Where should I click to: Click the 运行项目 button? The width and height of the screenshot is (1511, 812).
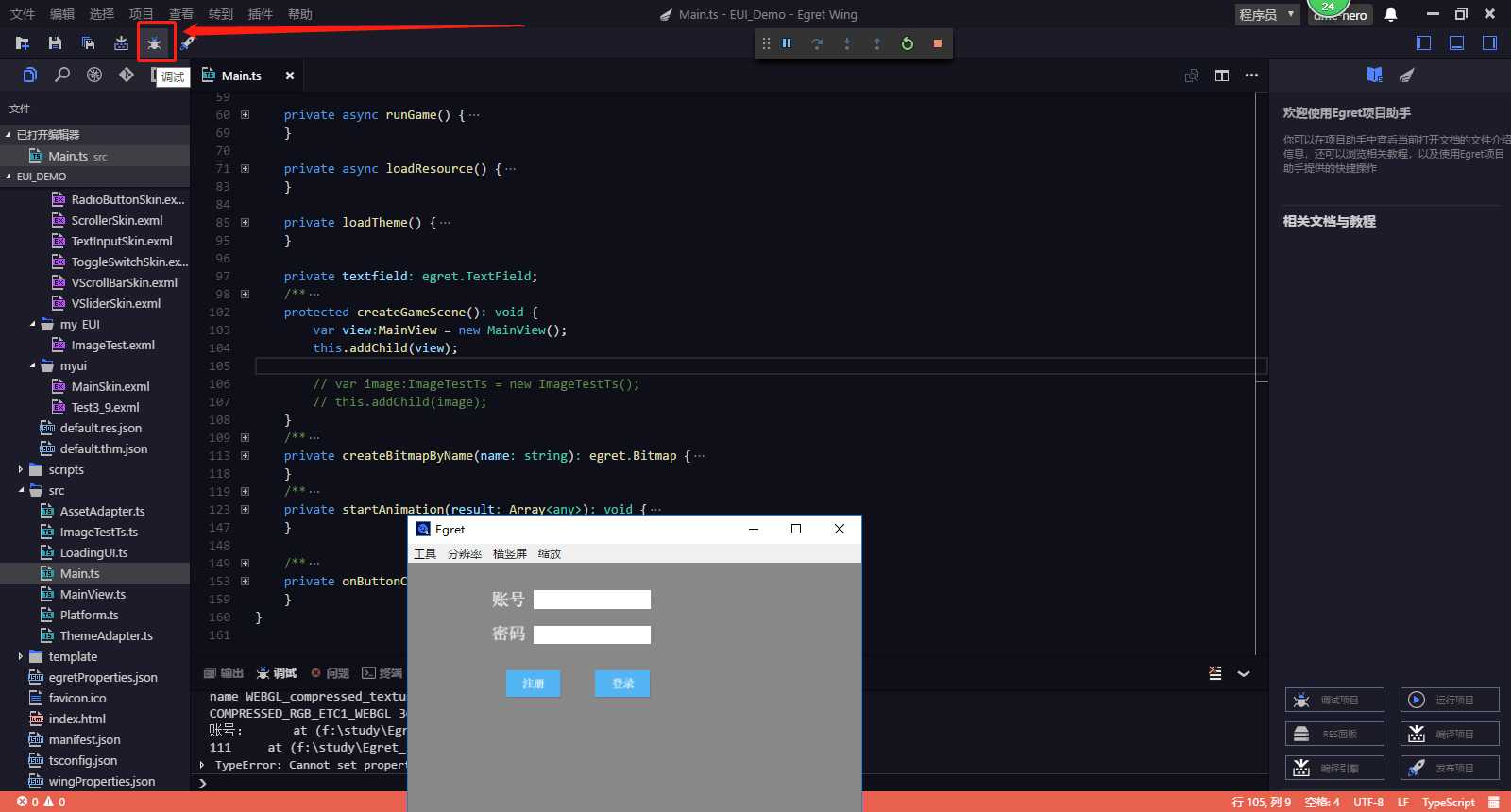pos(1450,700)
